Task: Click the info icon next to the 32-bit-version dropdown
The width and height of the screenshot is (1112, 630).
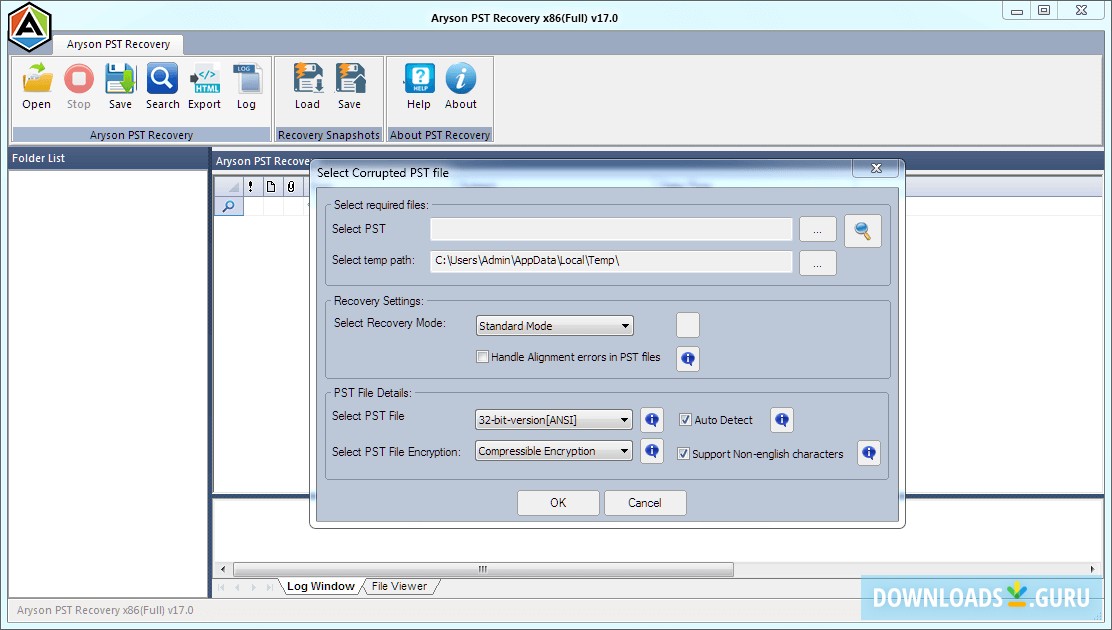Action: click(652, 420)
